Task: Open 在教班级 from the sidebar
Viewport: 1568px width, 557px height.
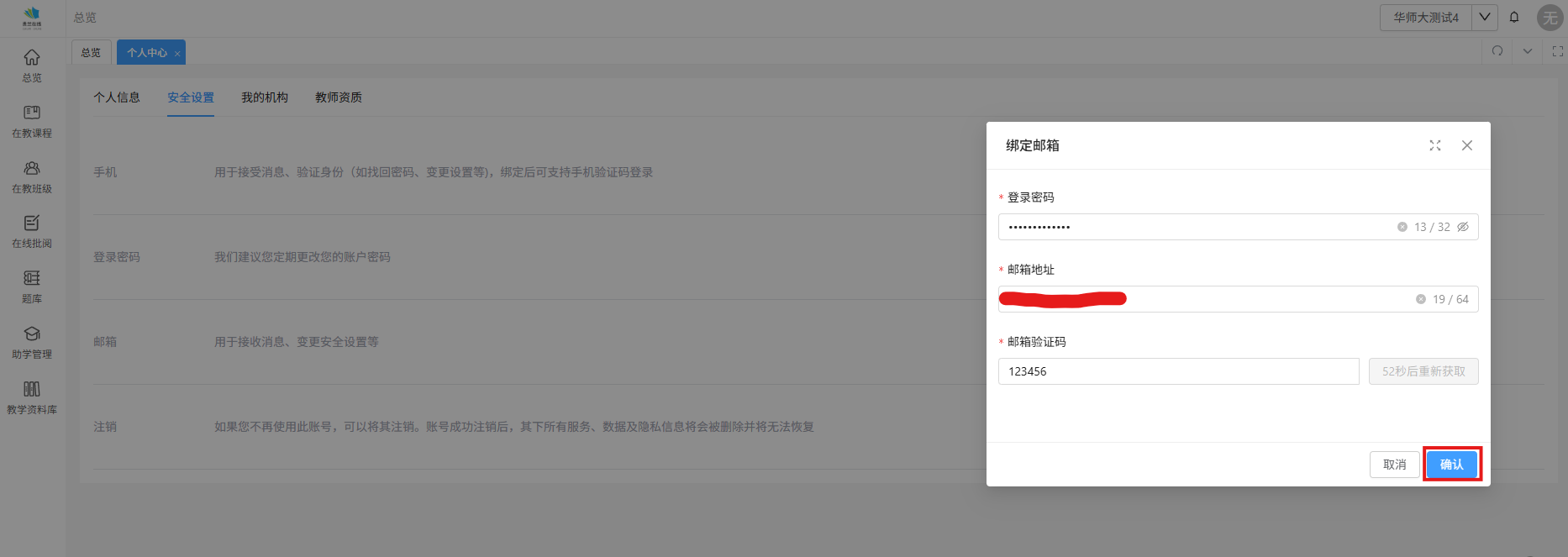Action: pos(32,169)
